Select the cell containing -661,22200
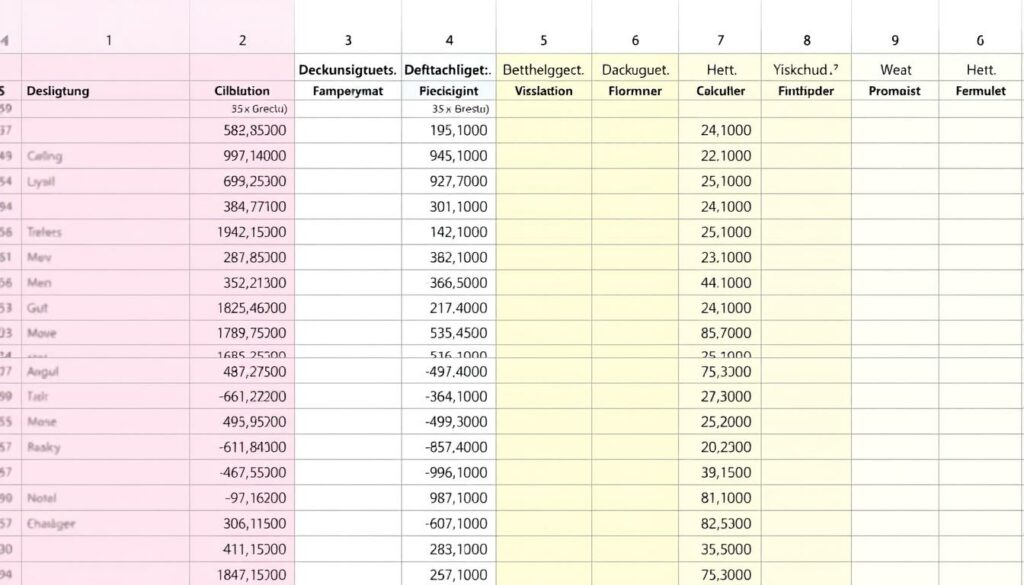 [242, 396]
